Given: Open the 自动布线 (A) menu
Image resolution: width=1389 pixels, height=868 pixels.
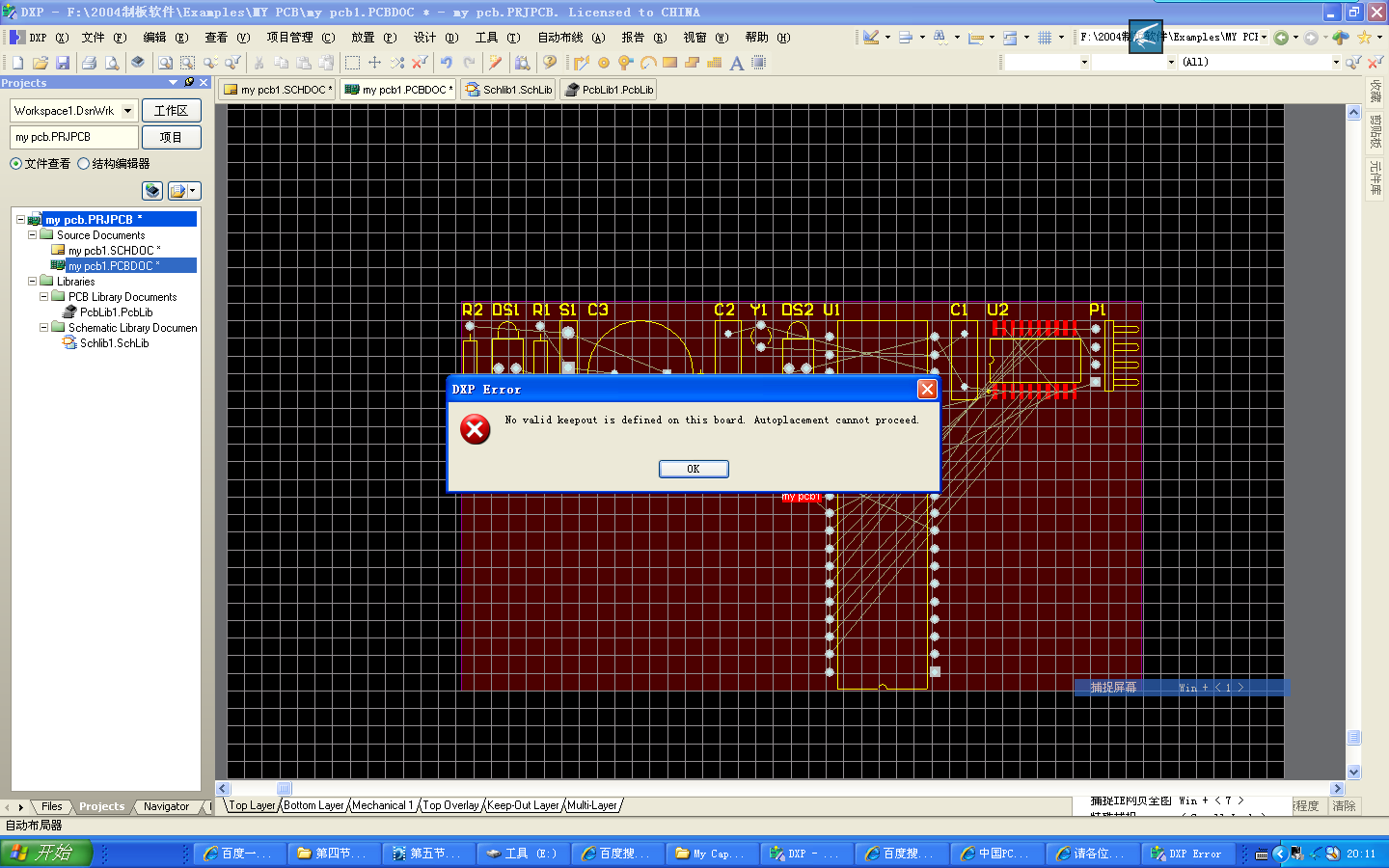Looking at the screenshot, I should click(x=571, y=38).
